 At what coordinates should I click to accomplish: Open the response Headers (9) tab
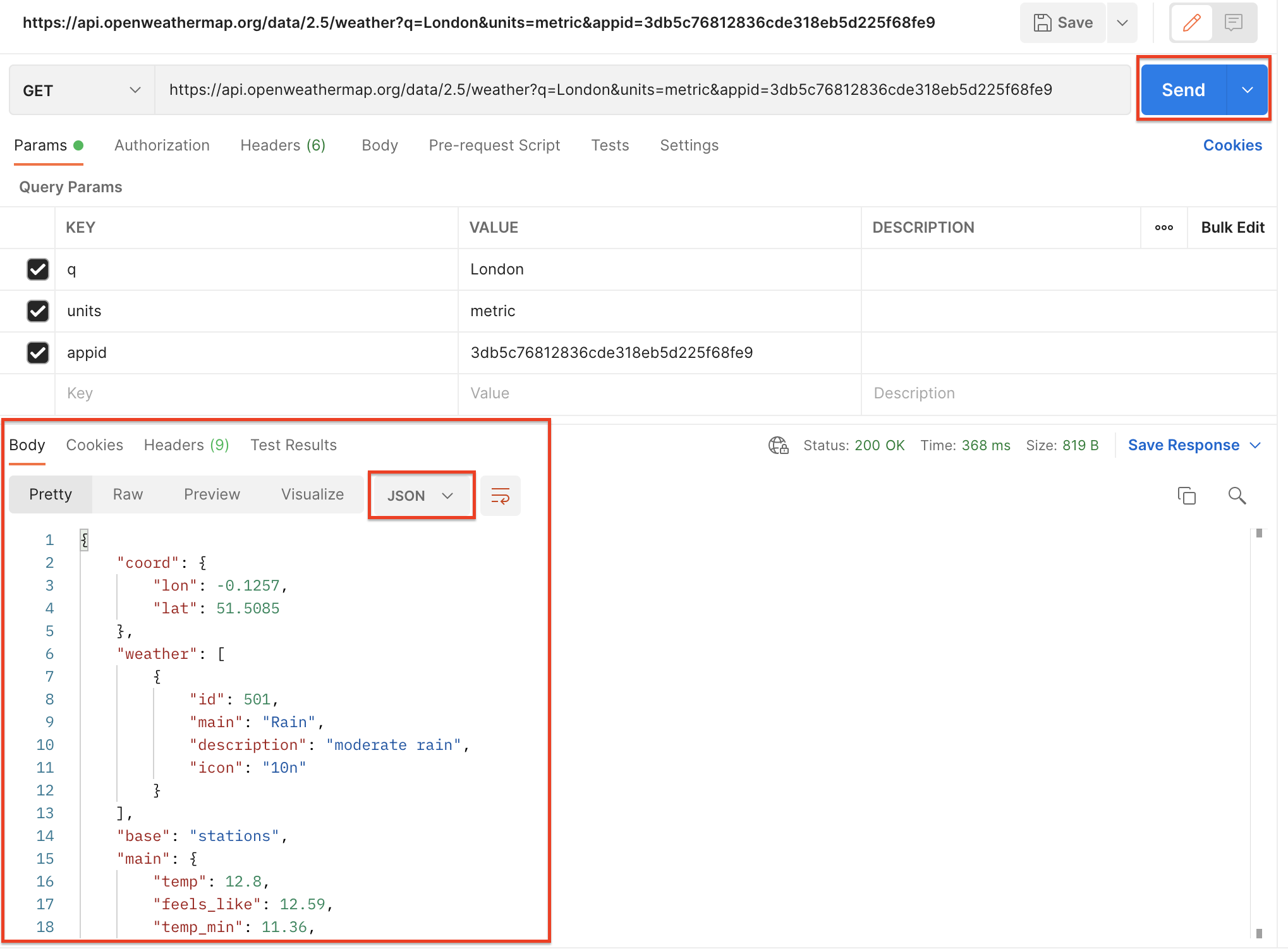[x=186, y=445]
